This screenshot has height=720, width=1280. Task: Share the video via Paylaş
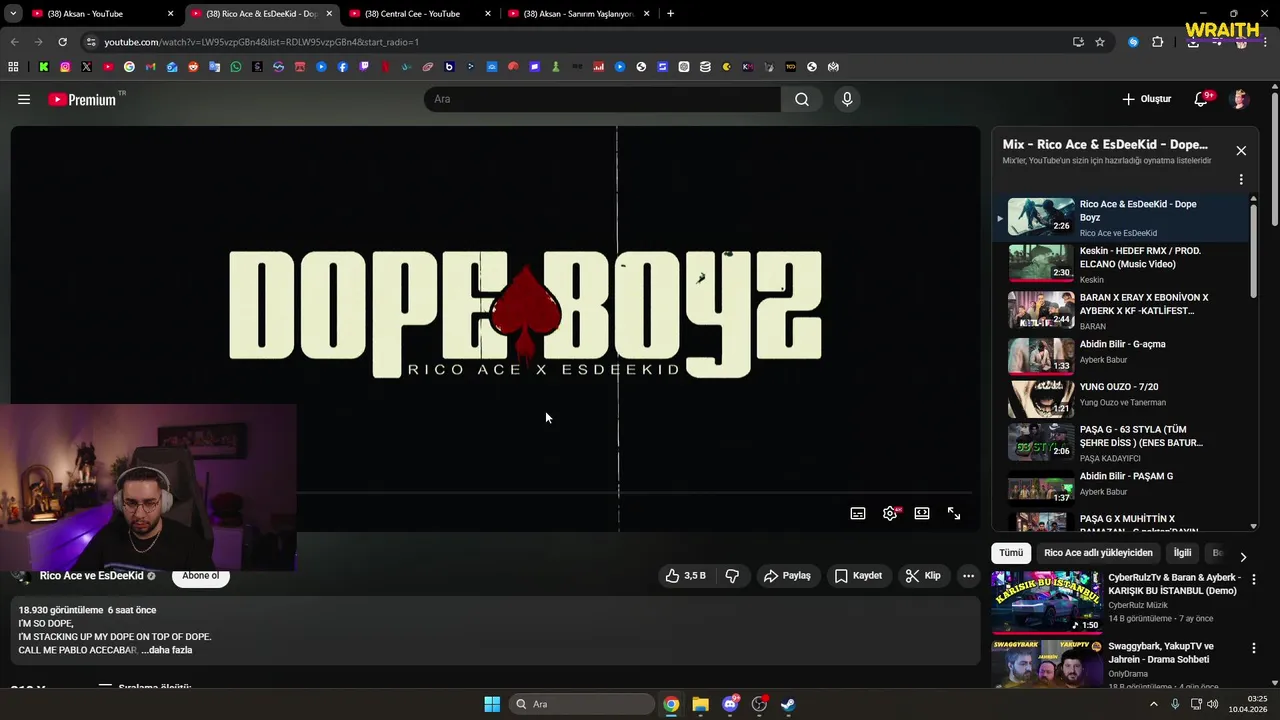tap(787, 576)
